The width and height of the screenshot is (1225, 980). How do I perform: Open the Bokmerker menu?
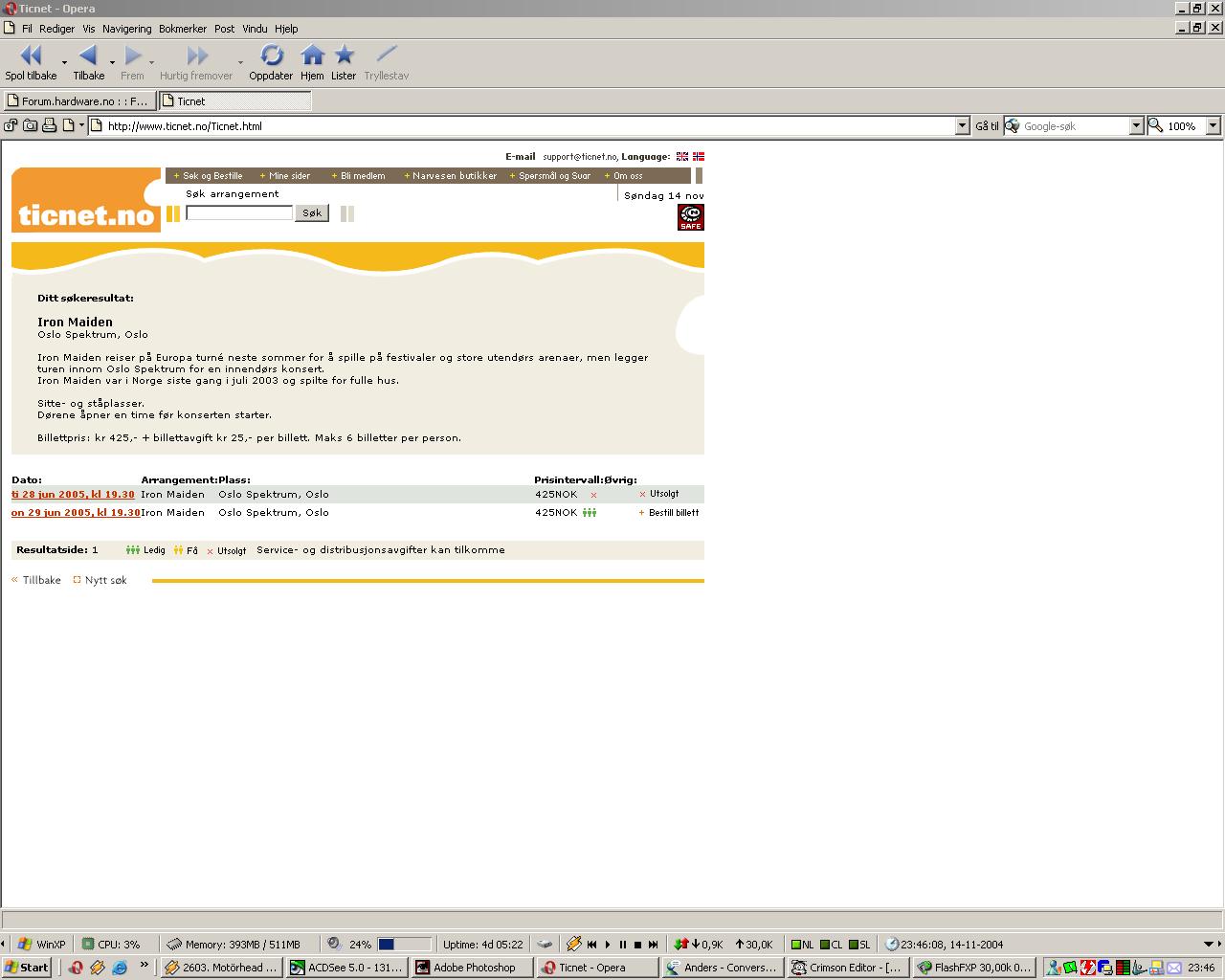point(182,29)
